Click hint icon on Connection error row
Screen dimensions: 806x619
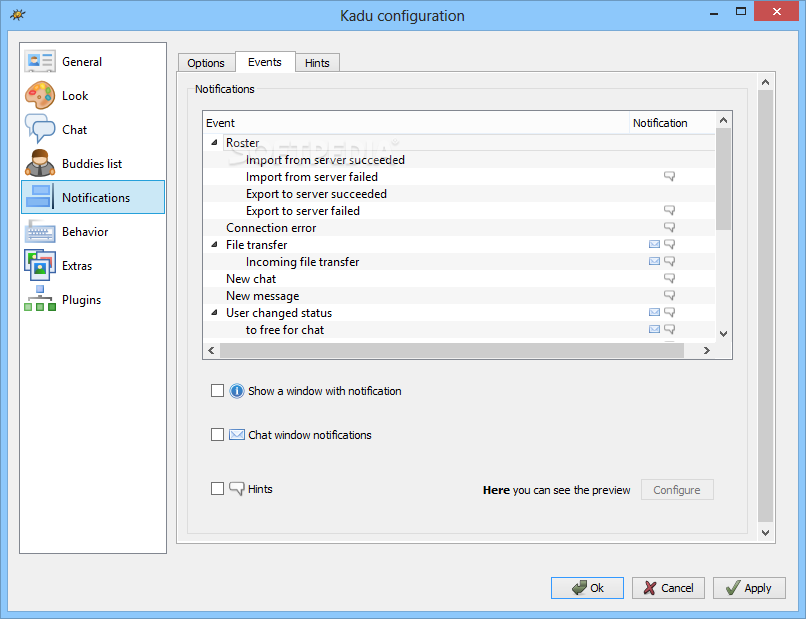coord(669,227)
